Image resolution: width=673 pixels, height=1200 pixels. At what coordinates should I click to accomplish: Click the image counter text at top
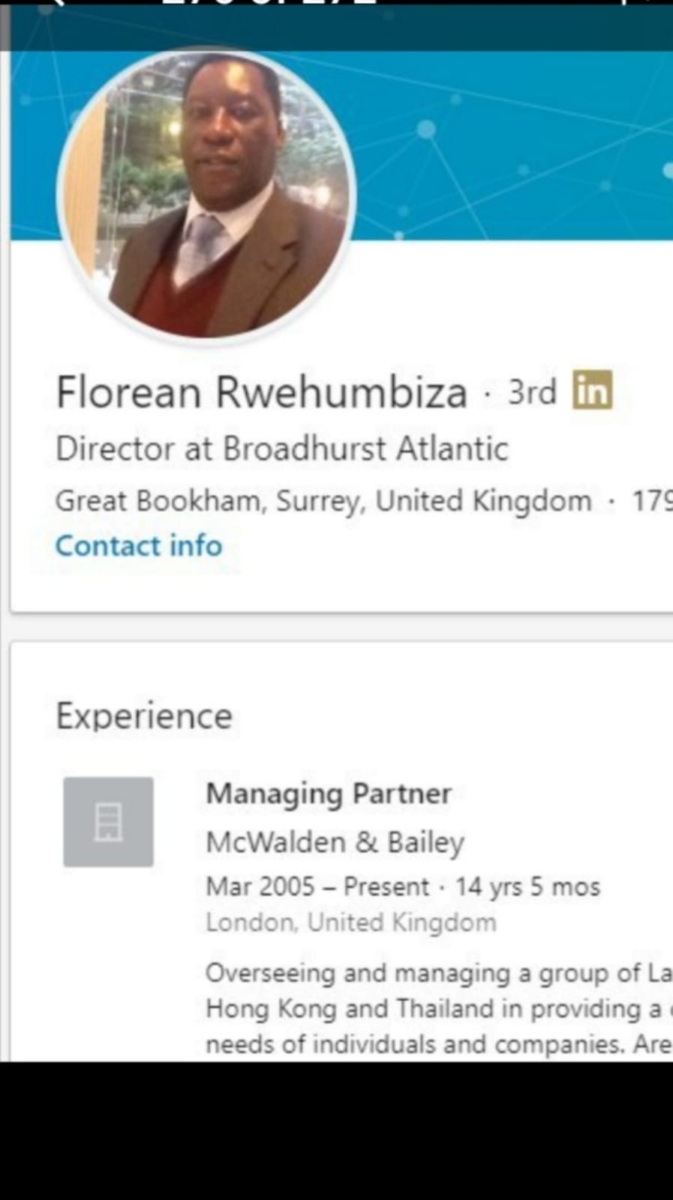coord(270,6)
